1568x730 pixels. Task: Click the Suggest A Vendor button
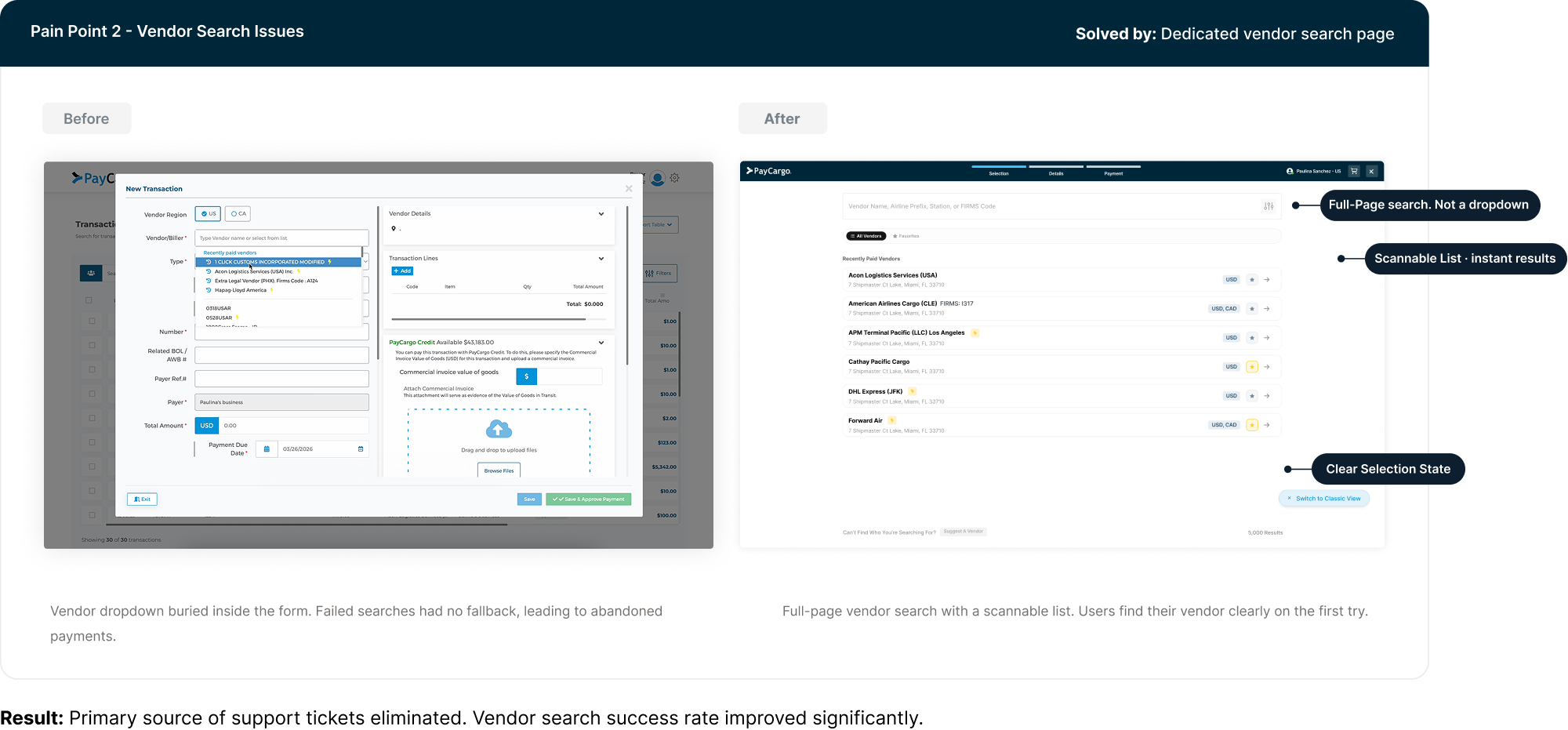tap(964, 532)
